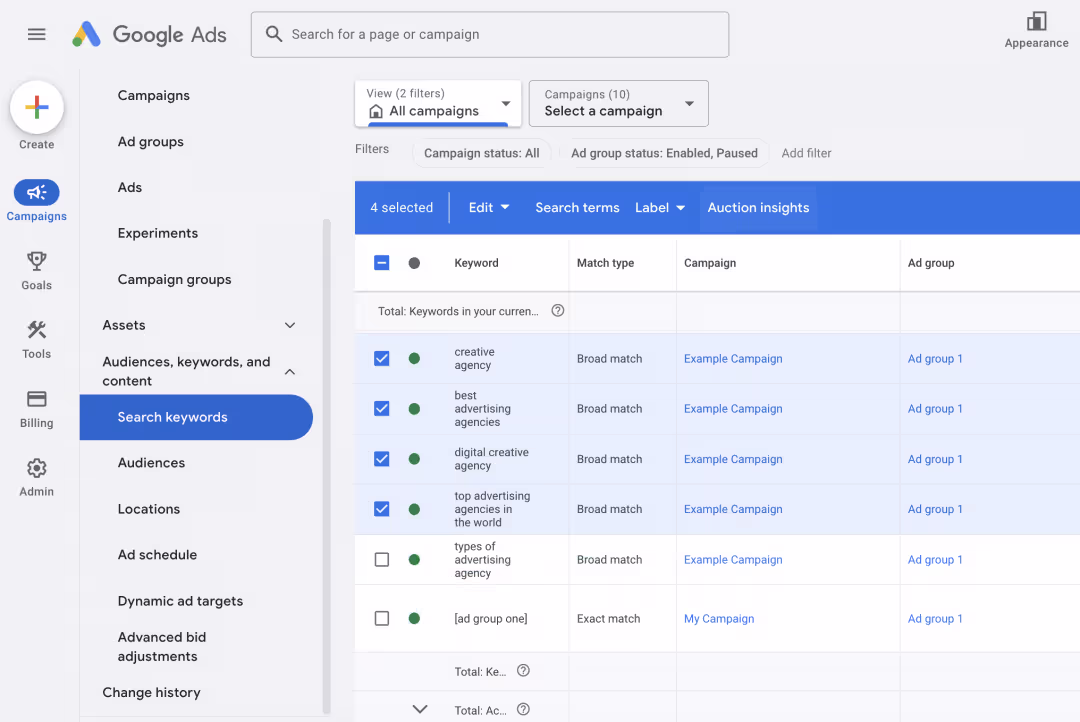This screenshot has height=722, width=1080.
Task: Open the Appearance settings icon
Action: pos(1036,21)
